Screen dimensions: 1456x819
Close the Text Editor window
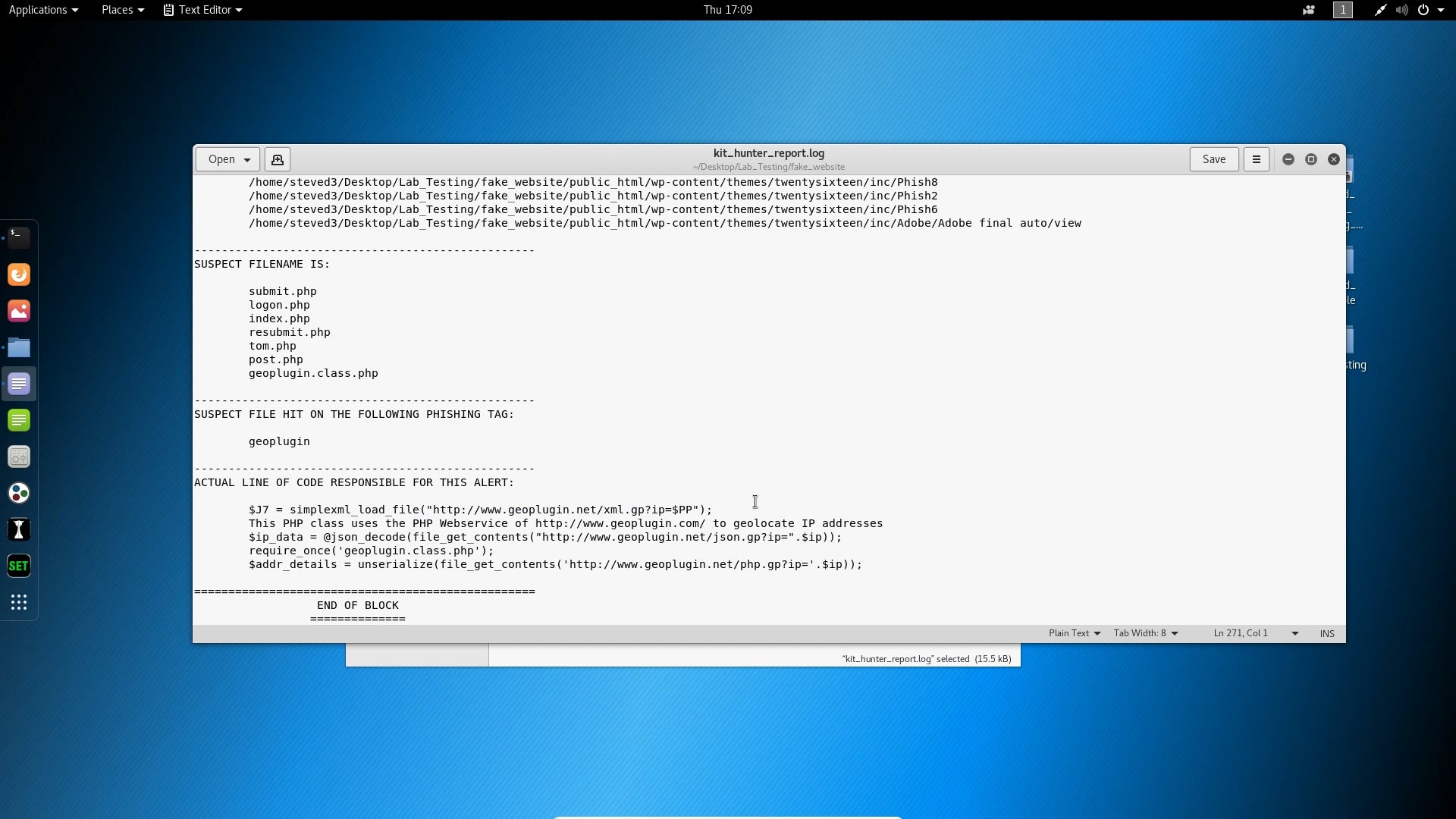click(x=1333, y=159)
